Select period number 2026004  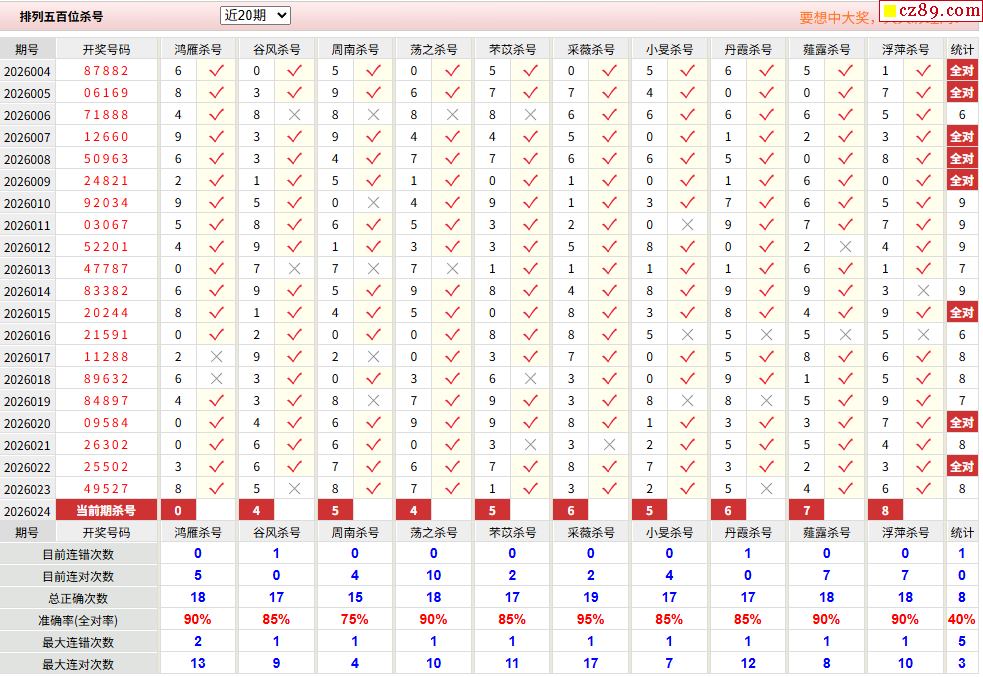27,71
